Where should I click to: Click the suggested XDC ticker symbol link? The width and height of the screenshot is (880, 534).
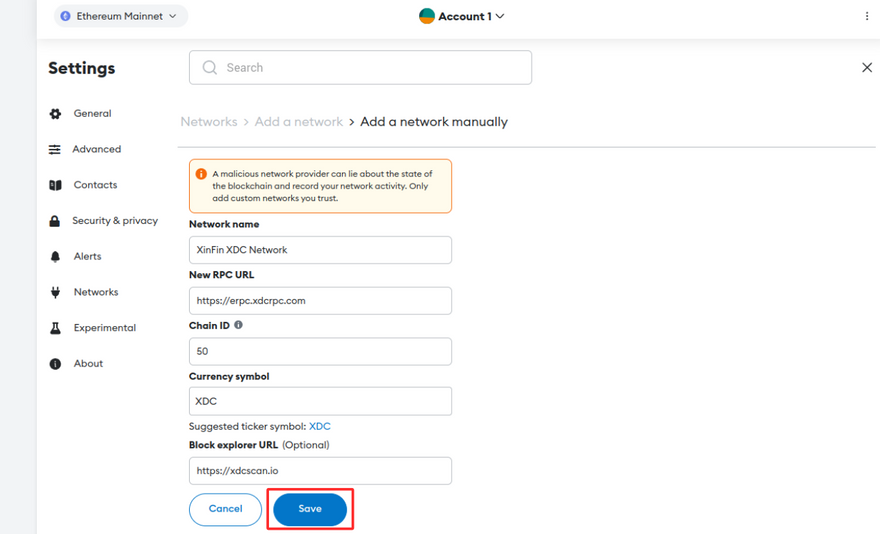pos(320,426)
